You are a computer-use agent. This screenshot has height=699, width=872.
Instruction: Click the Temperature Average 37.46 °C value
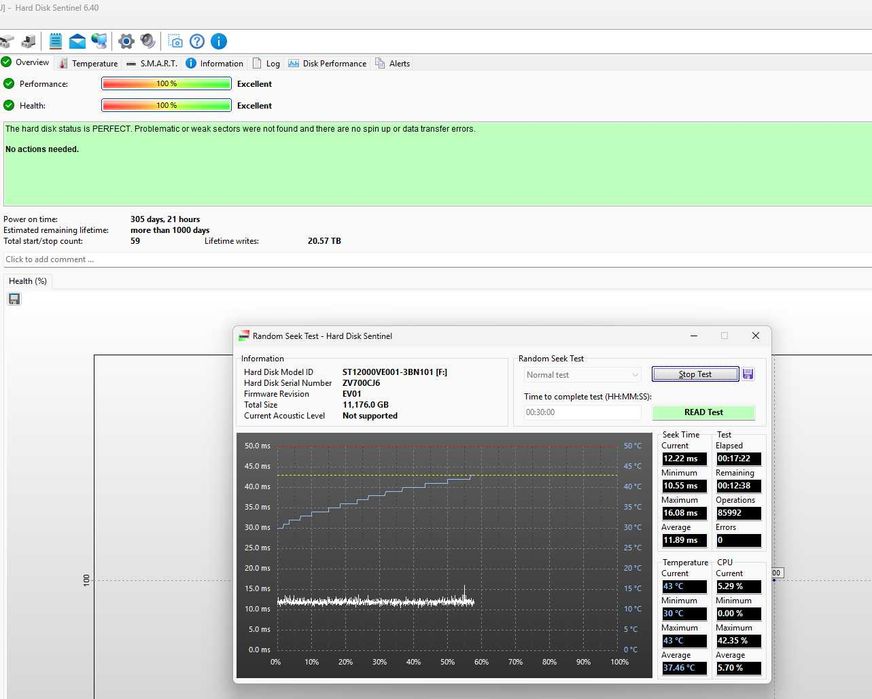click(x=684, y=668)
